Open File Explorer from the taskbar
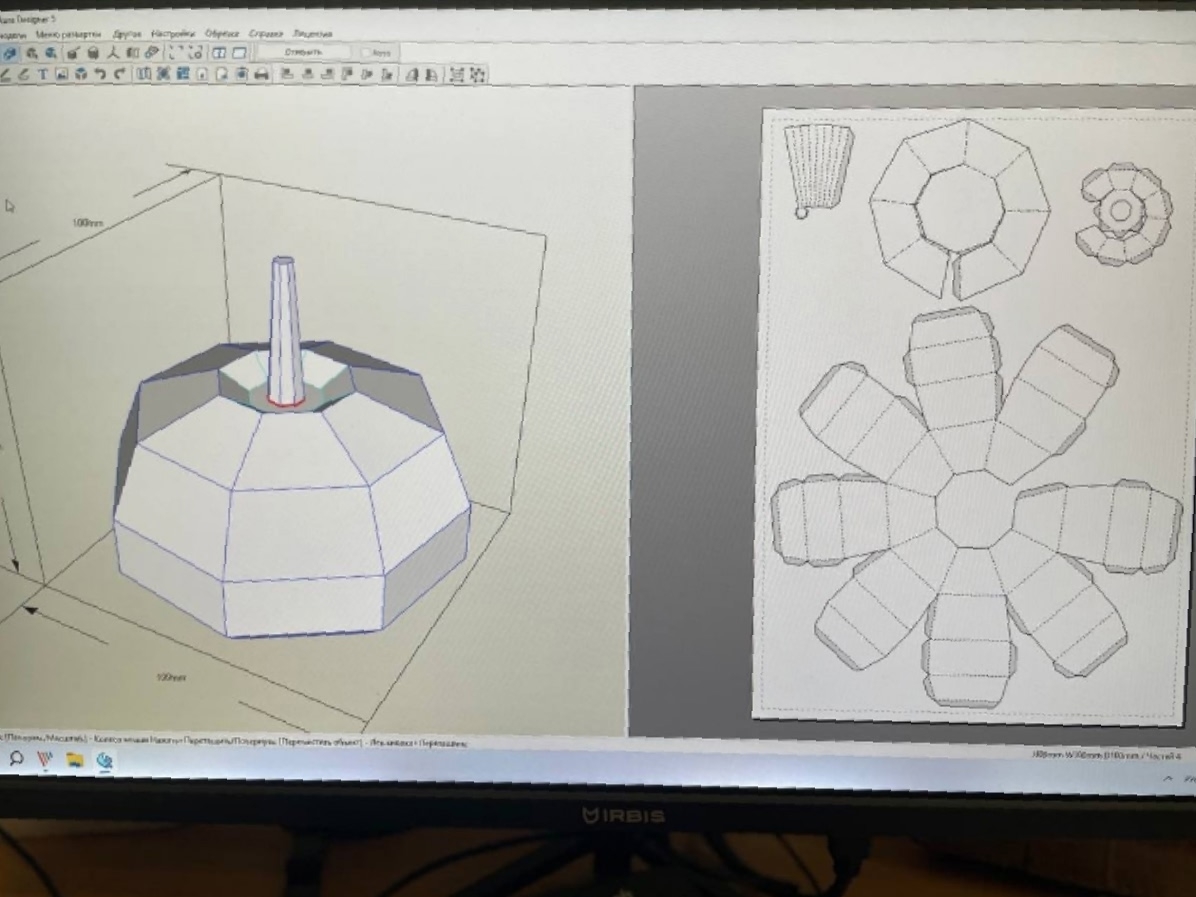Viewport: 1196px width, 897px height. pyautogui.click(x=75, y=760)
